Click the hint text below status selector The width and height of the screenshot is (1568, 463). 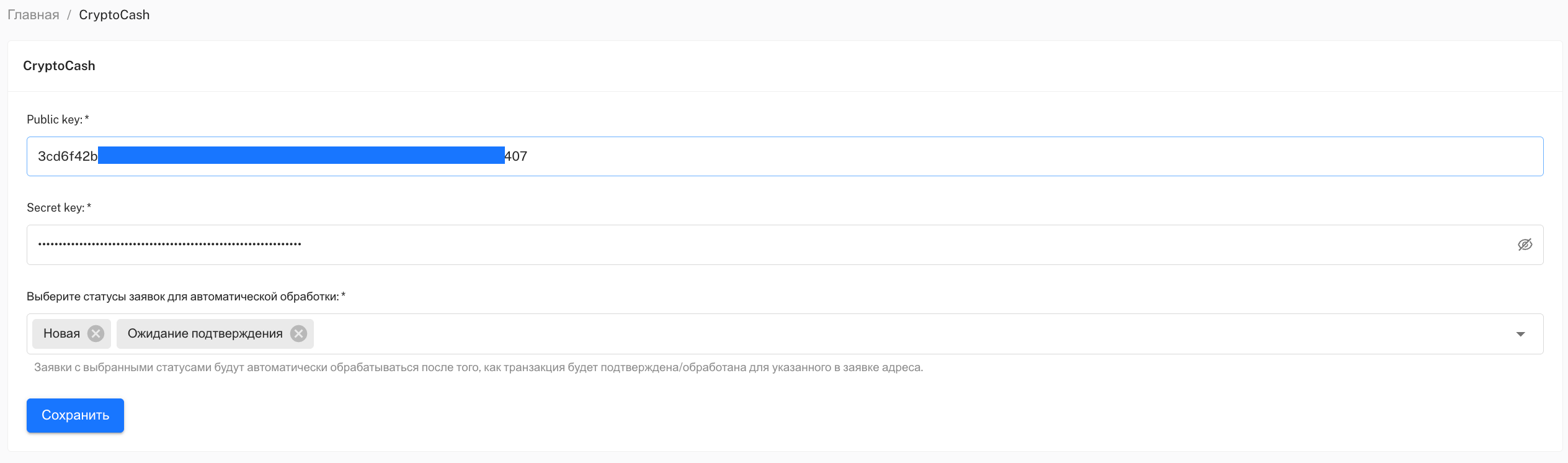(478, 367)
